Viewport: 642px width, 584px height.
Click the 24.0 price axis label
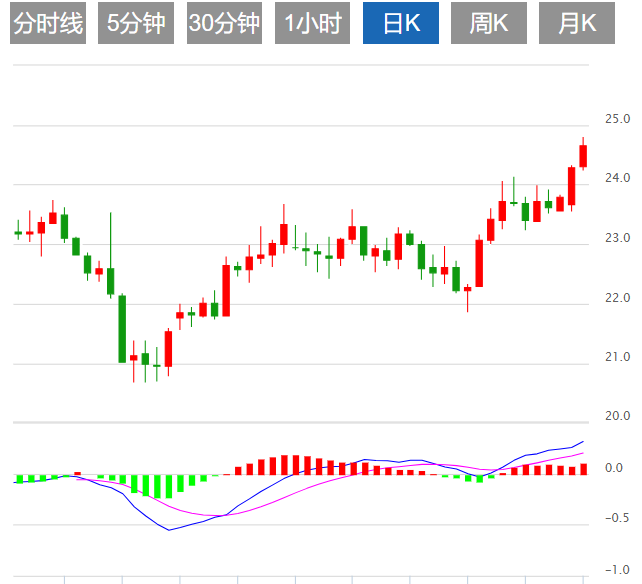pos(618,178)
